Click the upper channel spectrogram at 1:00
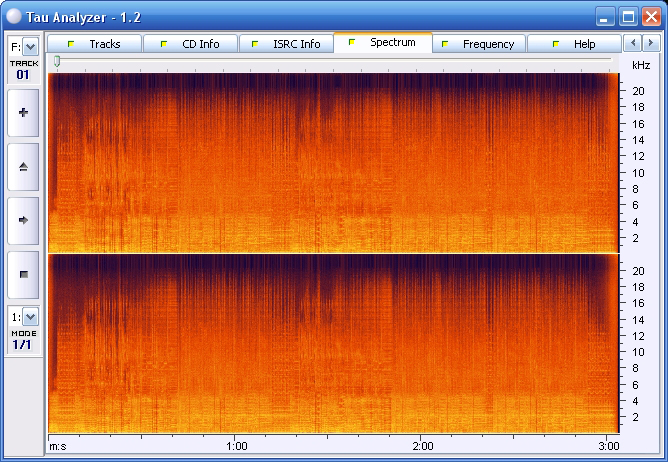This screenshot has width=668, height=462. (x=236, y=160)
